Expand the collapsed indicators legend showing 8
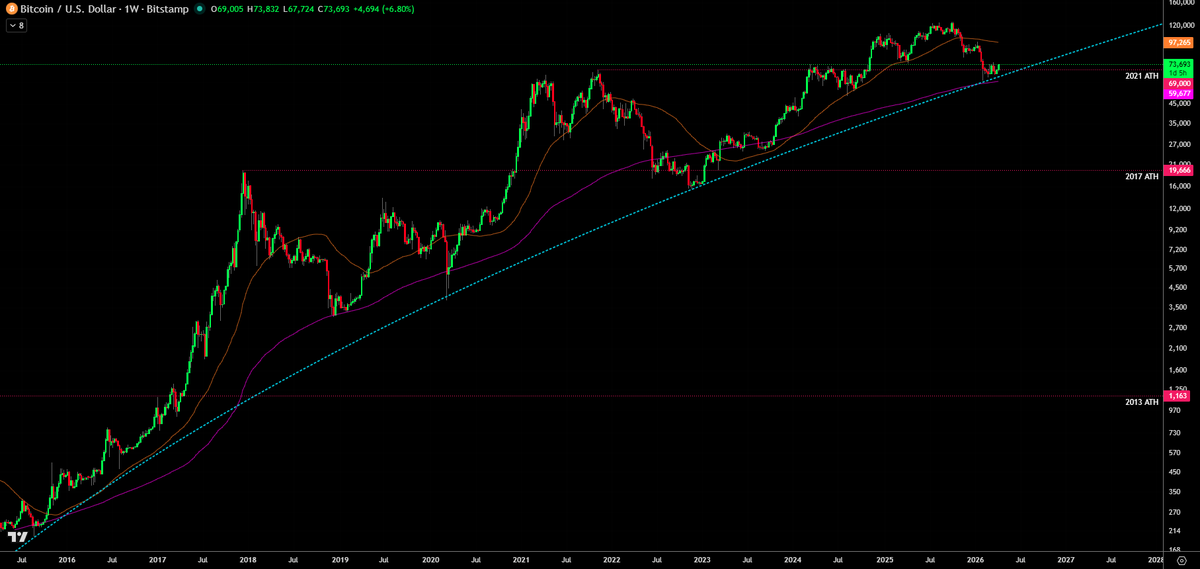The image size is (1200, 569). pos(16,25)
